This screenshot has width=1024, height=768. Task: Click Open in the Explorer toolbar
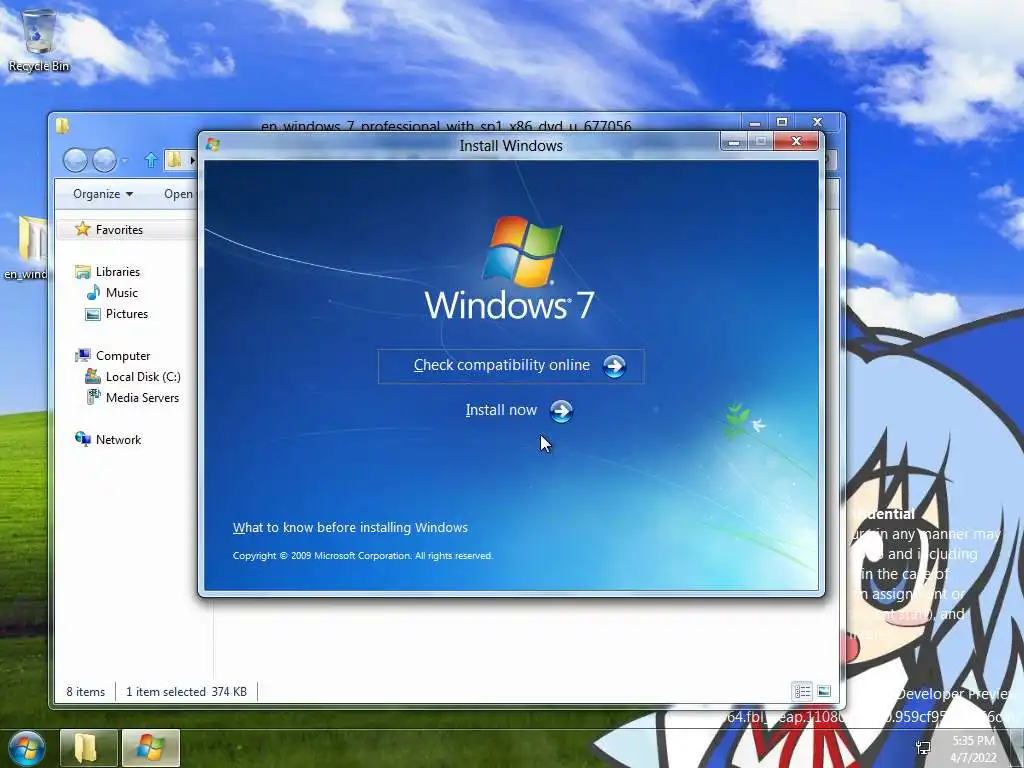point(178,194)
